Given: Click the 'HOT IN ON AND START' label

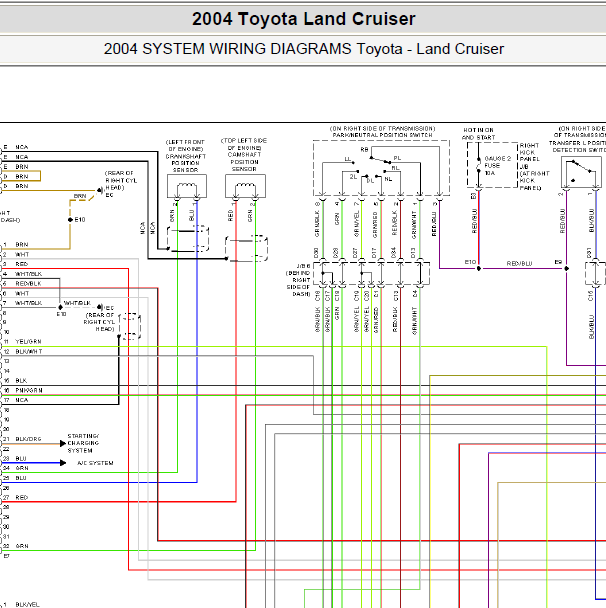Looking at the screenshot, I should tap(478, 133).
